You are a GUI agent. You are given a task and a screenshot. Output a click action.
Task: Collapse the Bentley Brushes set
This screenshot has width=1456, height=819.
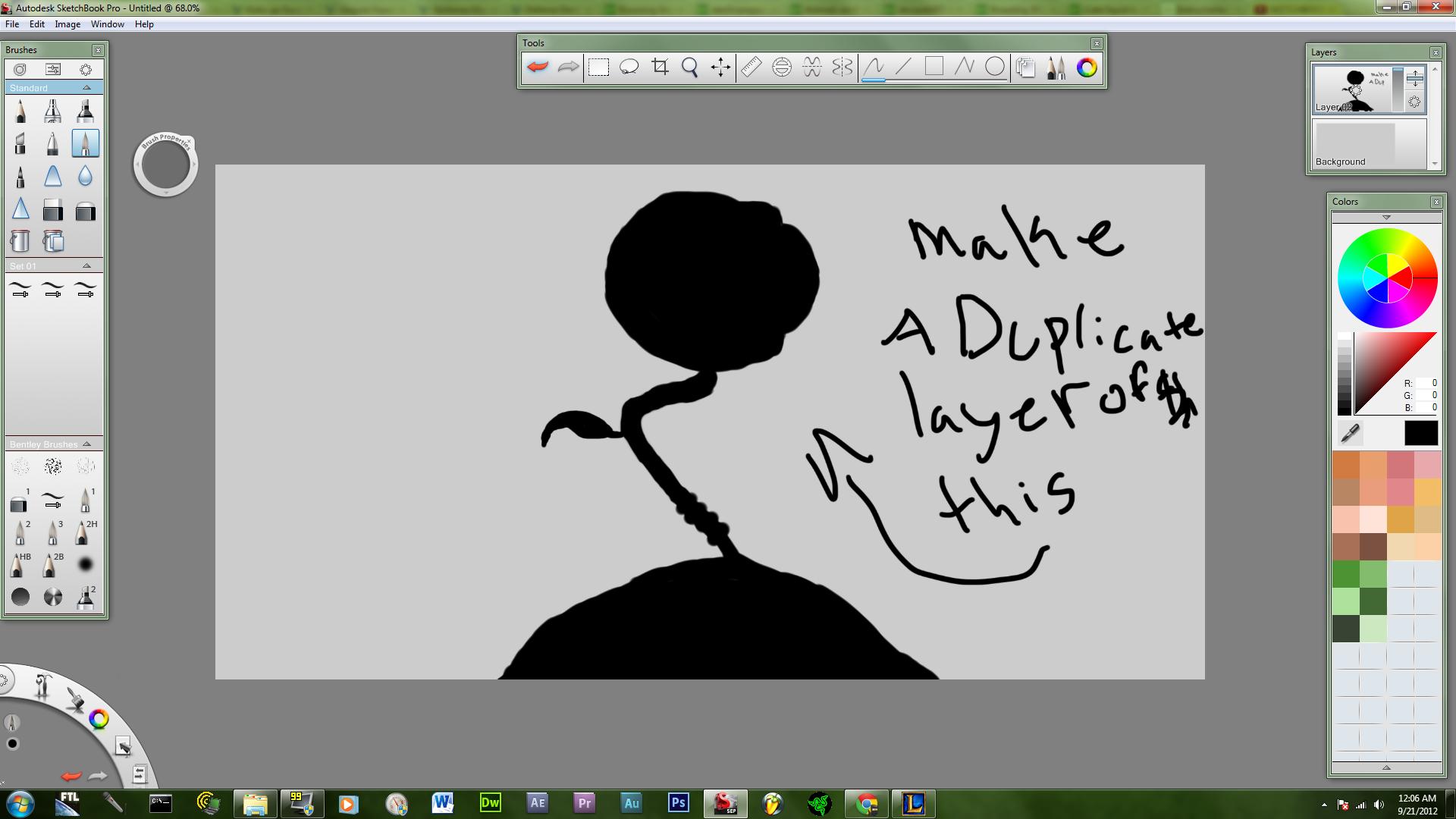[x=86, y=444]
